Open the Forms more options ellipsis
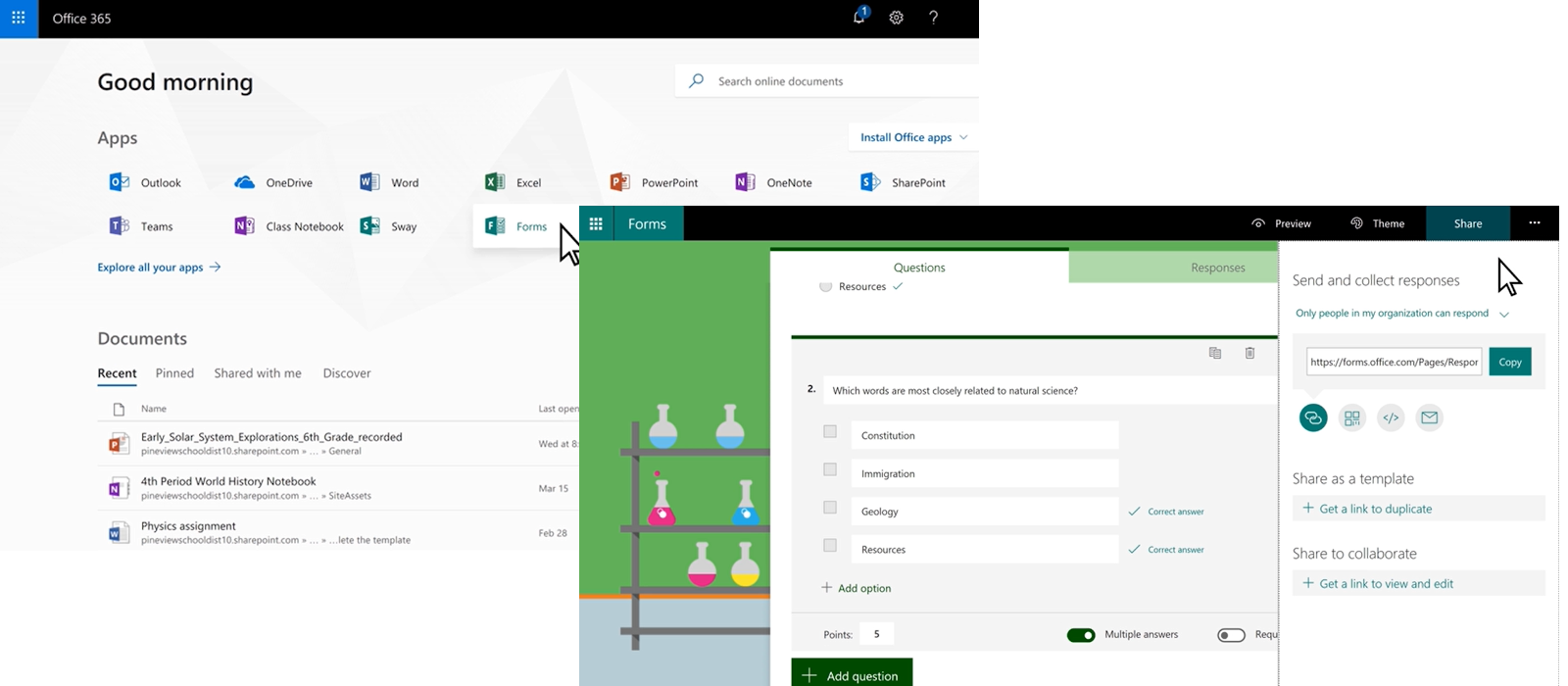The image size is (1568, 686). 1535,223
